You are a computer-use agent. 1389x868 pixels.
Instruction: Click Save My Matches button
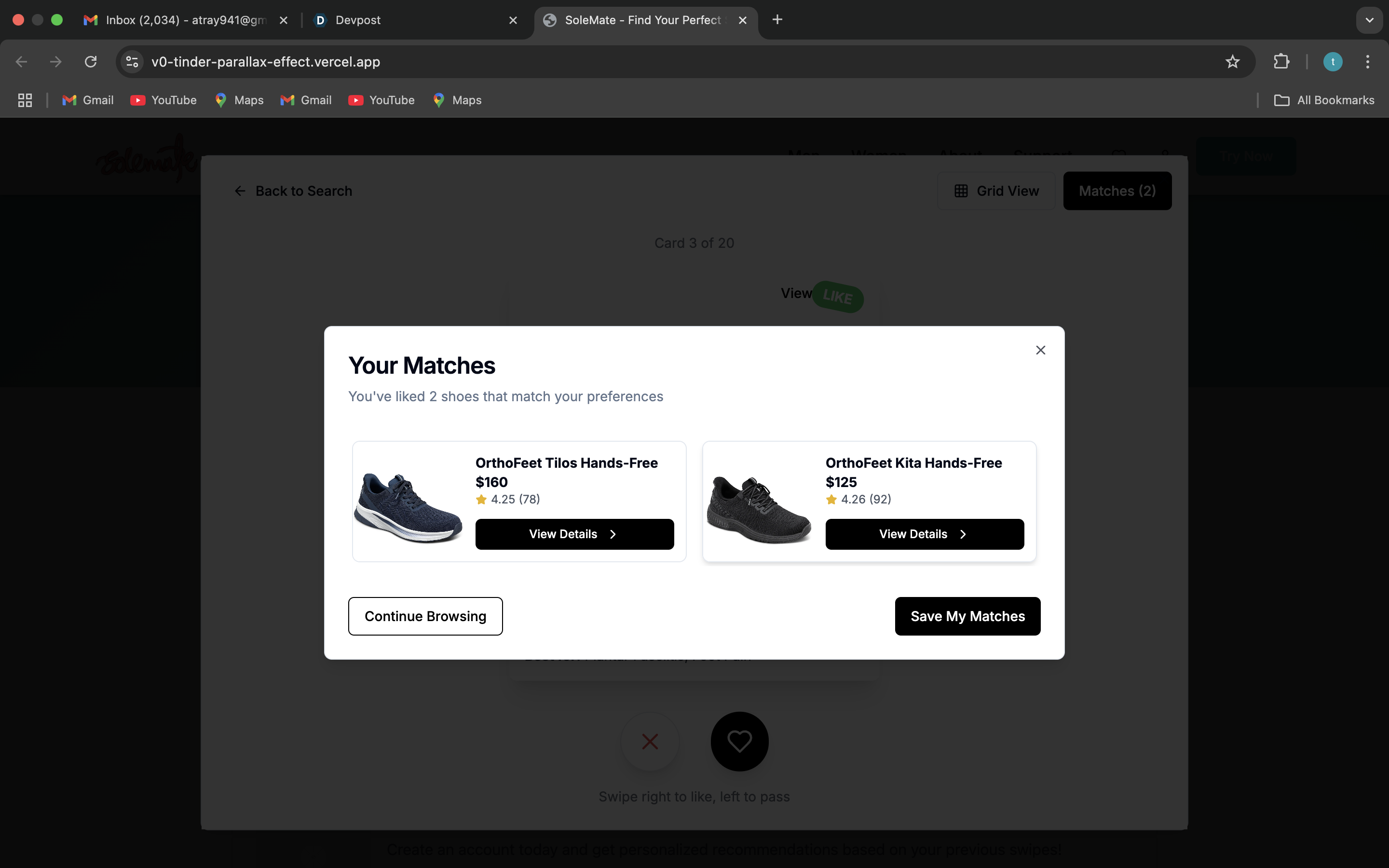pos(967,616)
